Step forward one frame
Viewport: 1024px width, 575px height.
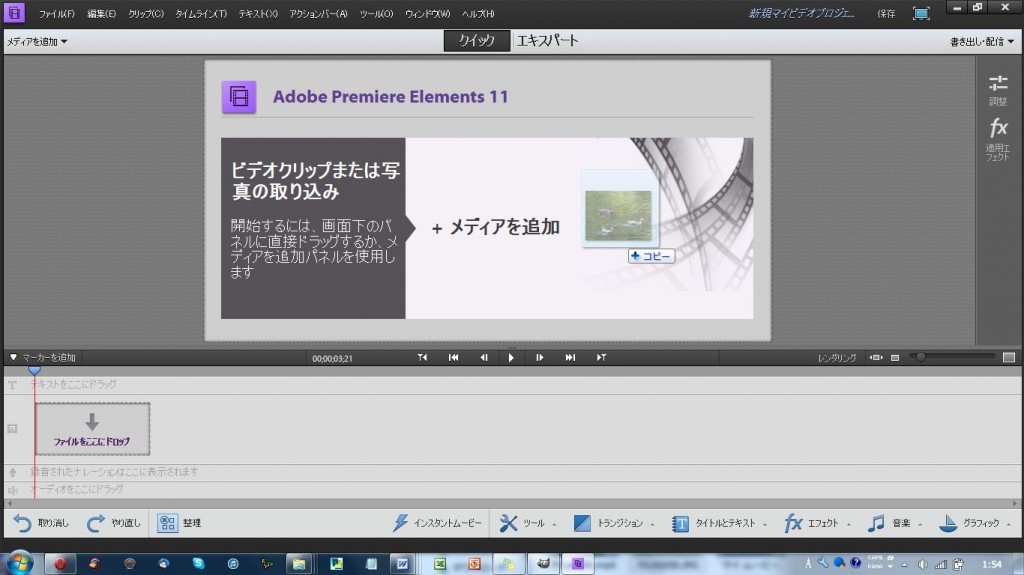point(539,357)
